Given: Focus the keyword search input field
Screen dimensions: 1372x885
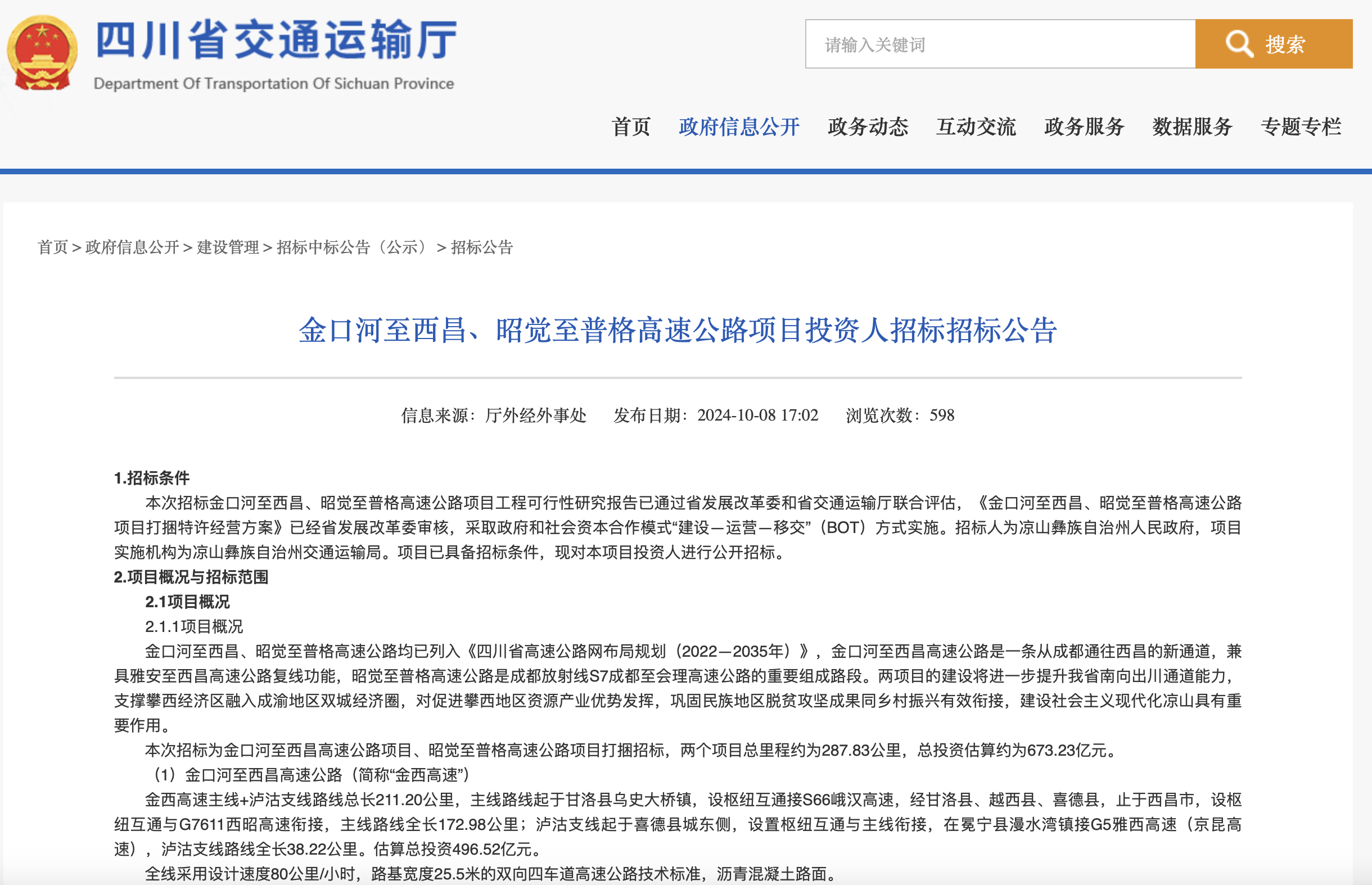Looking at the screenshot, I should [1000, 44].
